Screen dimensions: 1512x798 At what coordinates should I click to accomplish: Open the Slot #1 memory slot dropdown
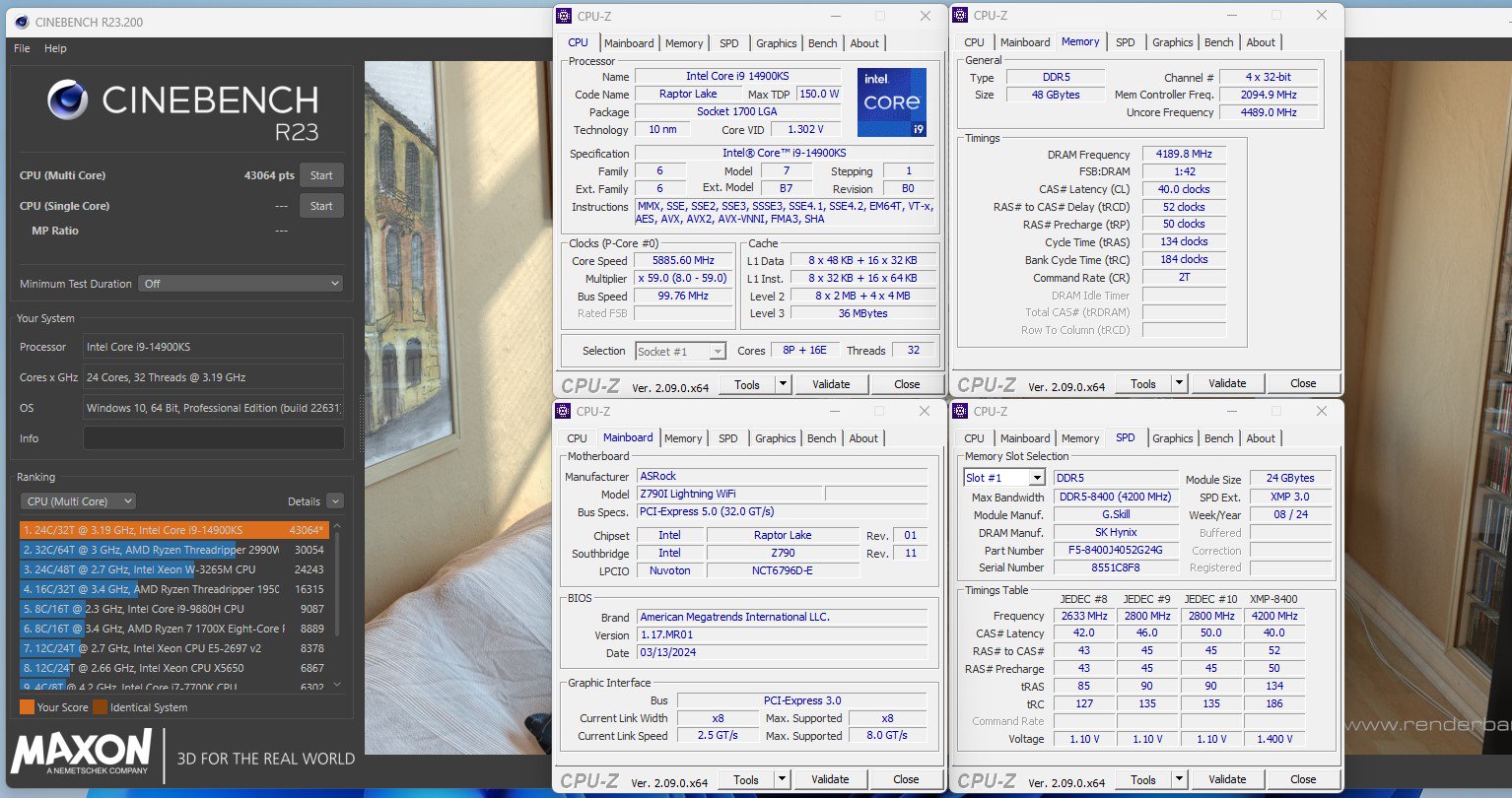click(1003, 478)
